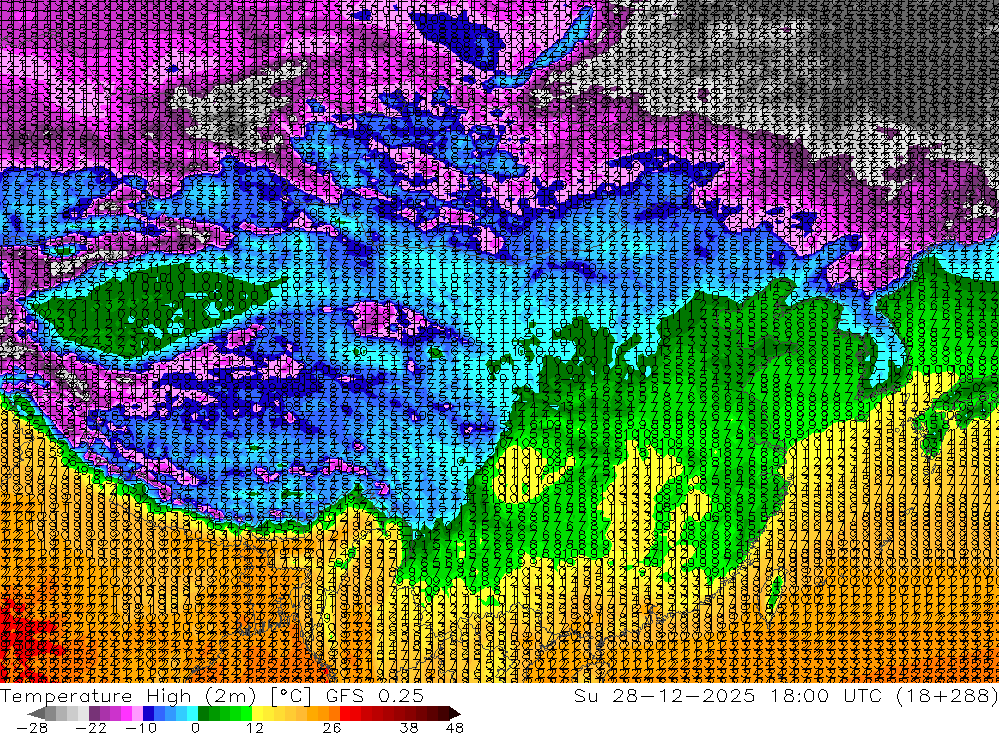Image resolution: width=1000 pixels, height=733 pixels.
Task: Click the 26 legend label
Action: pos(331,728)
